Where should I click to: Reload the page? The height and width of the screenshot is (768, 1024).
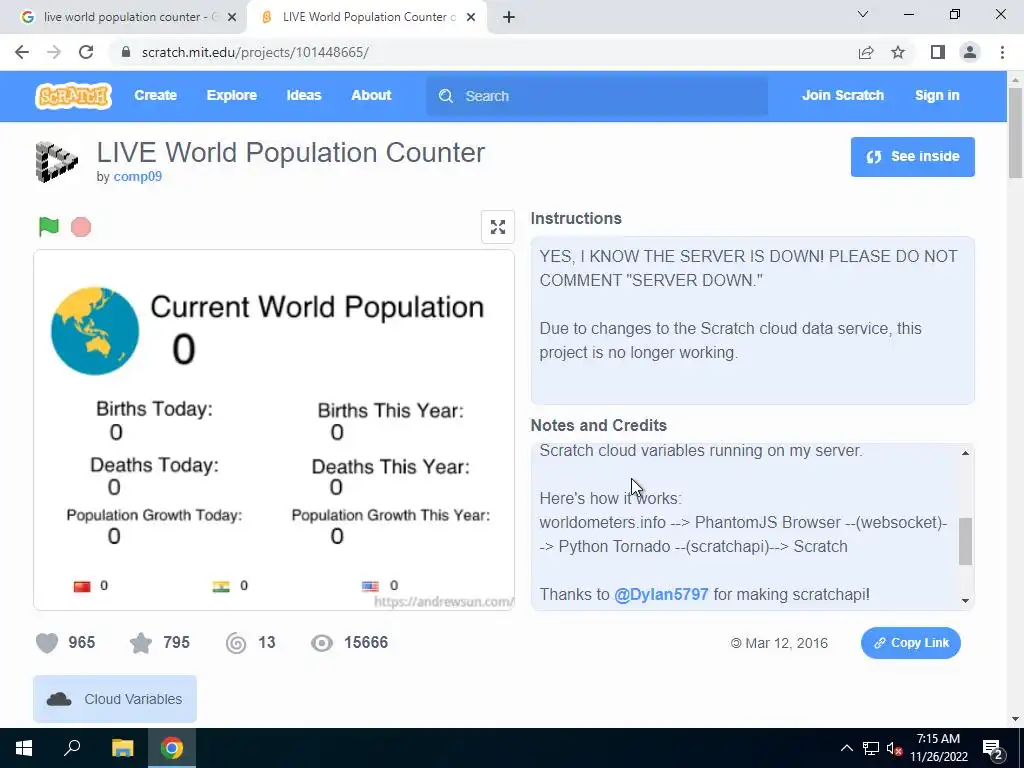tap(86, 52)
